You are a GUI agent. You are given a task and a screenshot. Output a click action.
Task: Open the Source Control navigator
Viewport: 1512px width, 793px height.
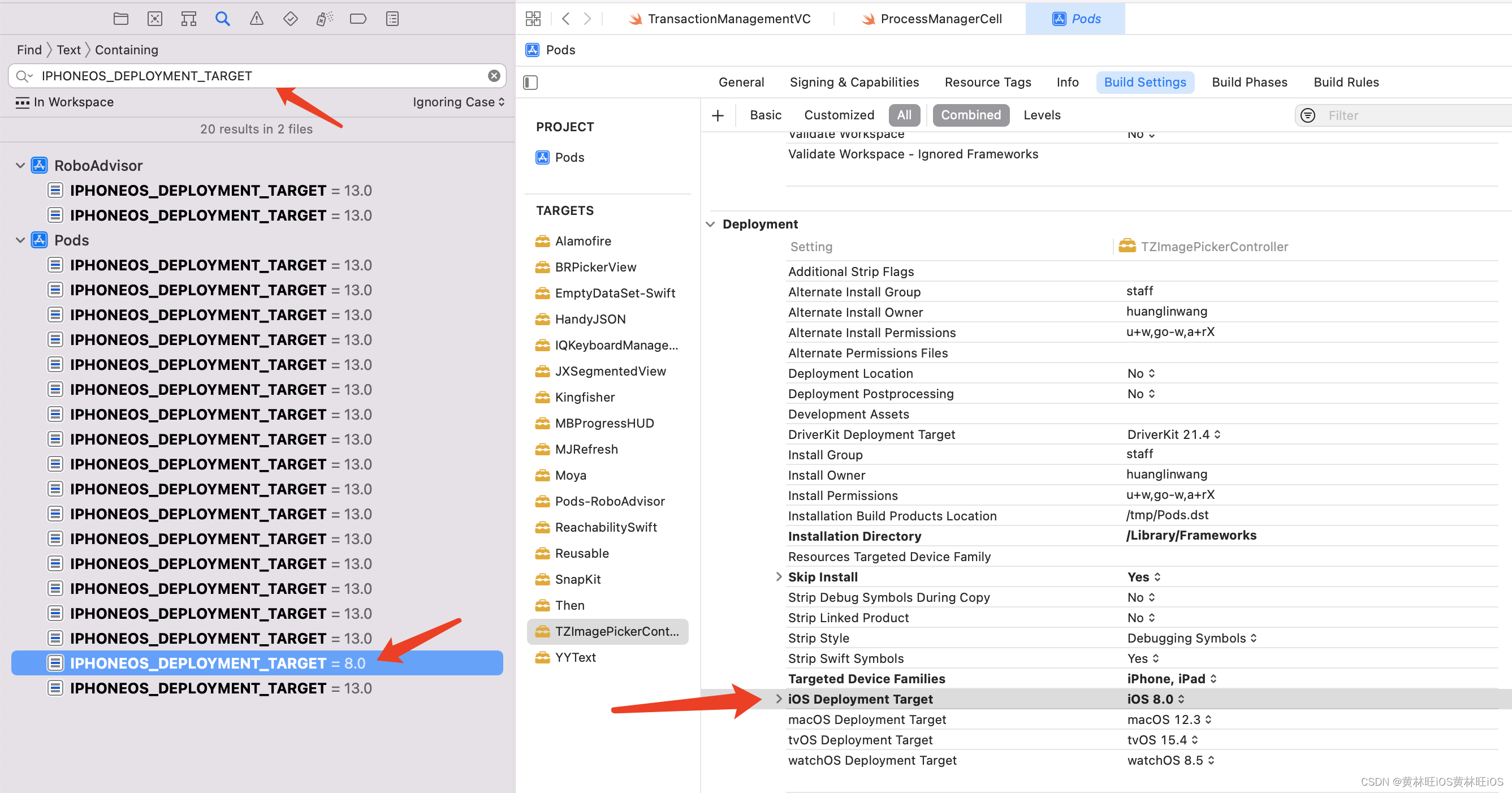pyautogui.click(x=154, y=18)
